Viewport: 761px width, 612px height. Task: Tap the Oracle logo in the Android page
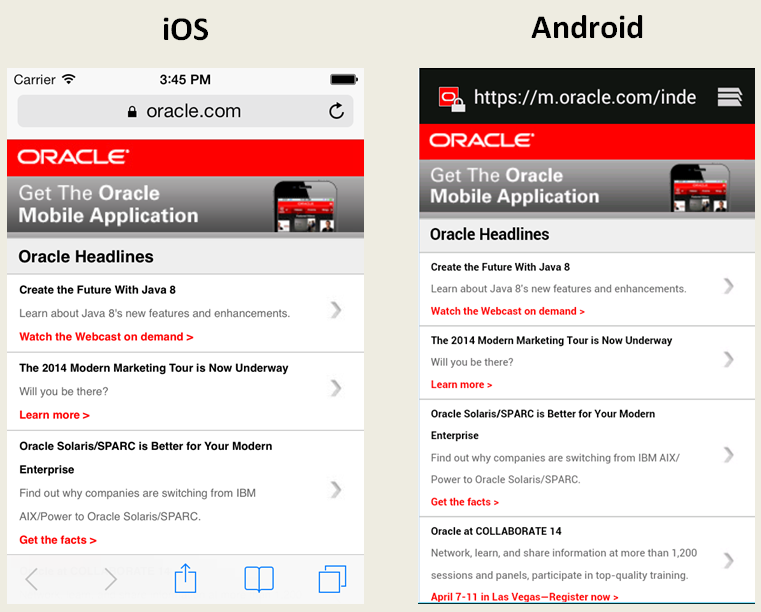(x=481, y=140)
